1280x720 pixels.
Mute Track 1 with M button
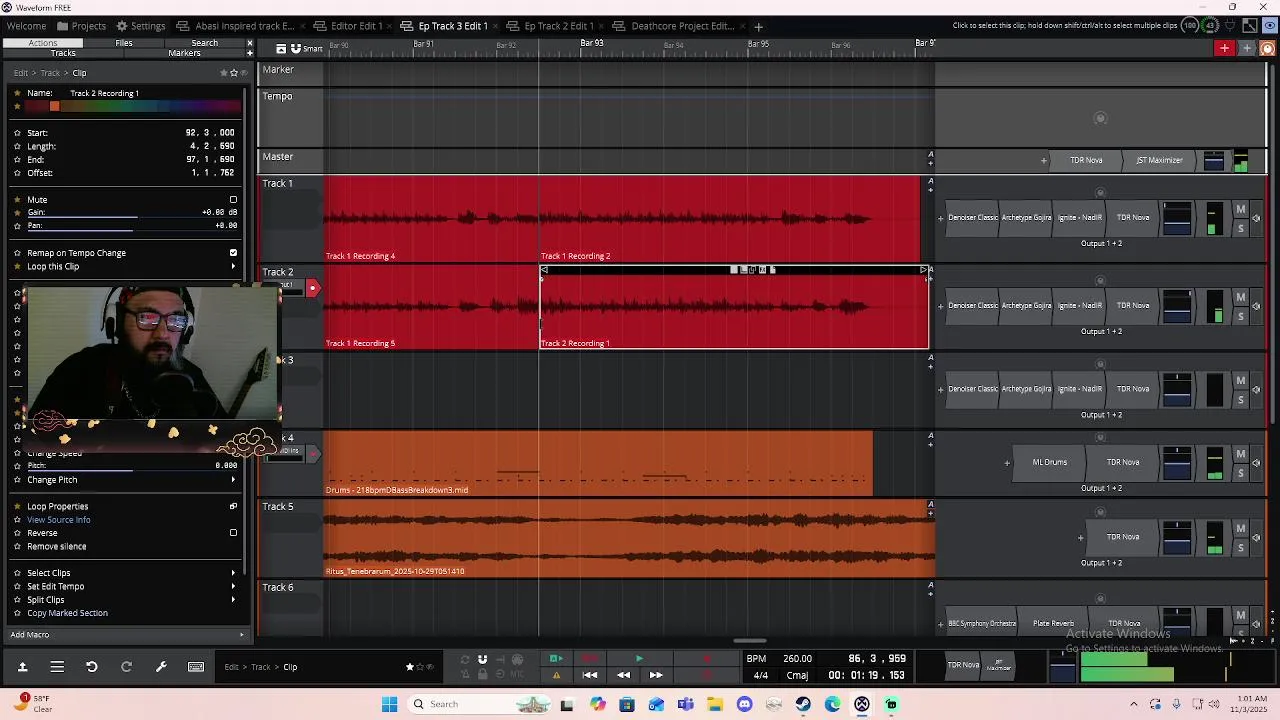1241,209
